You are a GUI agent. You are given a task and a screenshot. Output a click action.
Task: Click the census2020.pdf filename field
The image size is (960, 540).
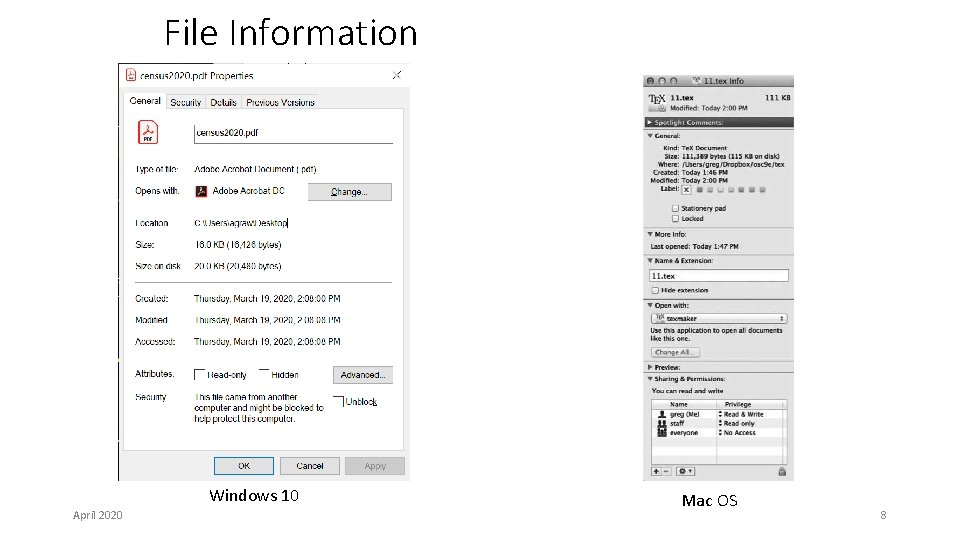[x=293, y=133]
